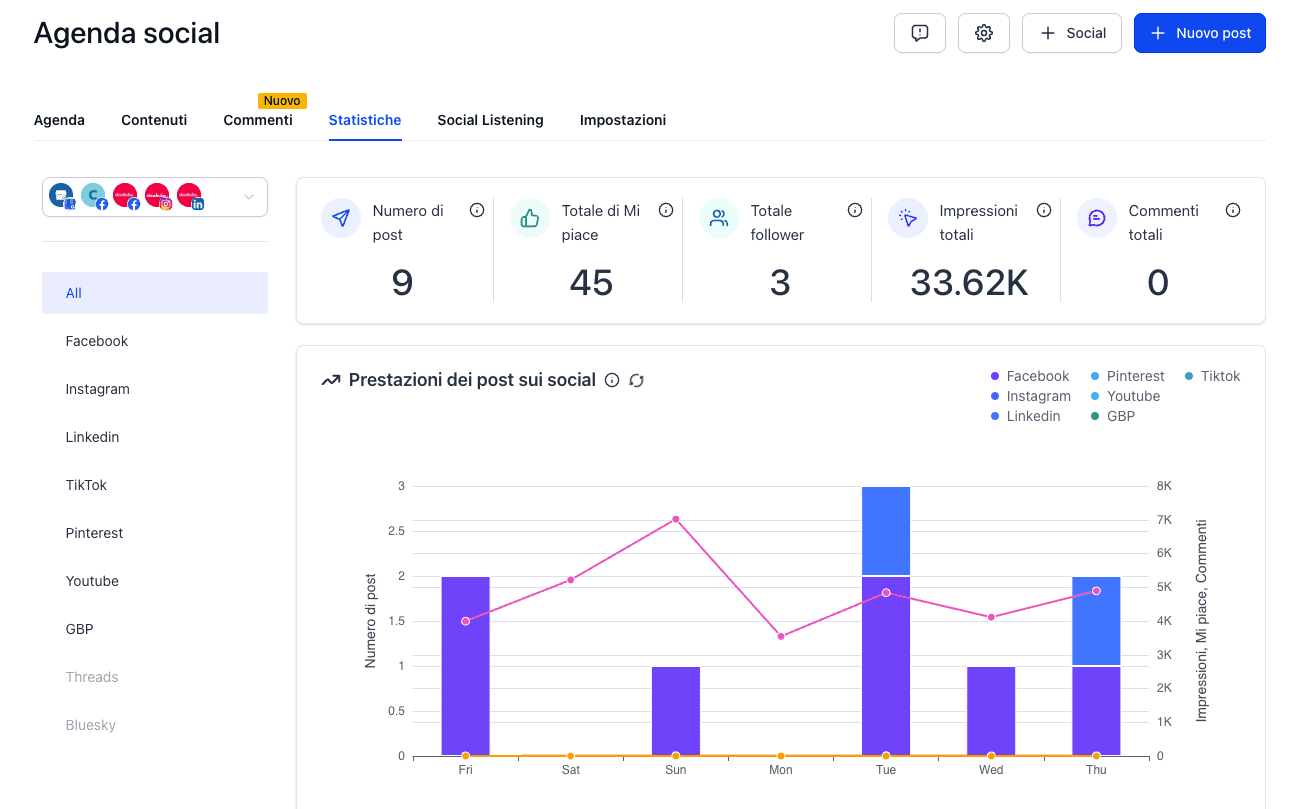Click the Social add button

(x=1072, y=33)
